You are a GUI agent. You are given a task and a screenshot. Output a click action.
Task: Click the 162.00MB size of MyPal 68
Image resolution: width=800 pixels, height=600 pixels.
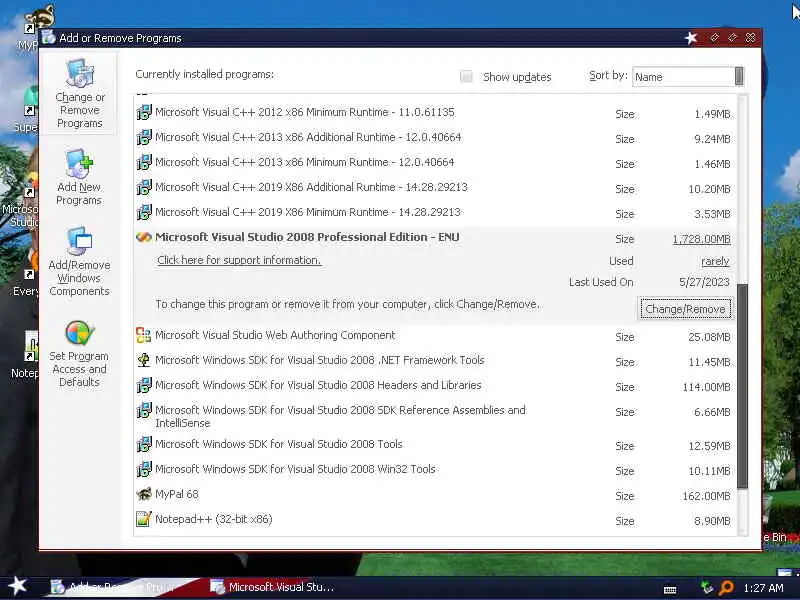click(x=706, y=496)
